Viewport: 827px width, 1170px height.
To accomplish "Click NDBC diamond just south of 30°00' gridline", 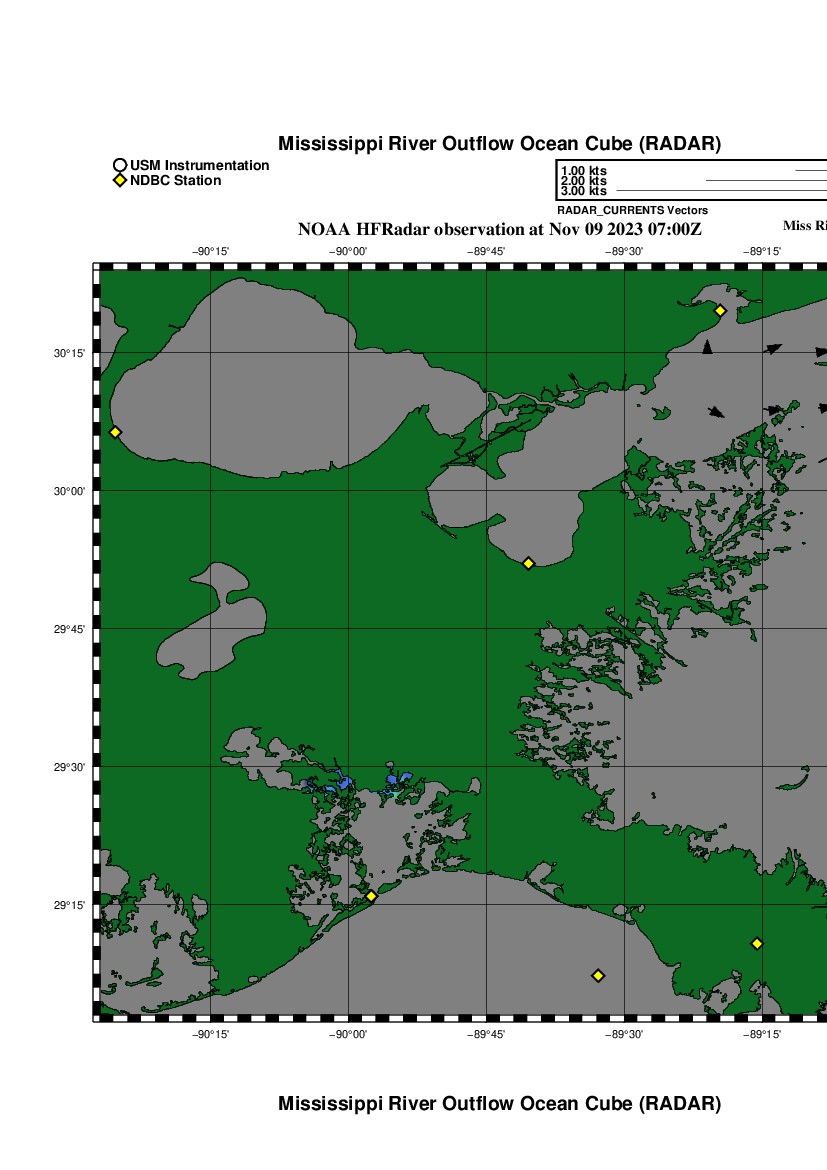I will point(529,563).
